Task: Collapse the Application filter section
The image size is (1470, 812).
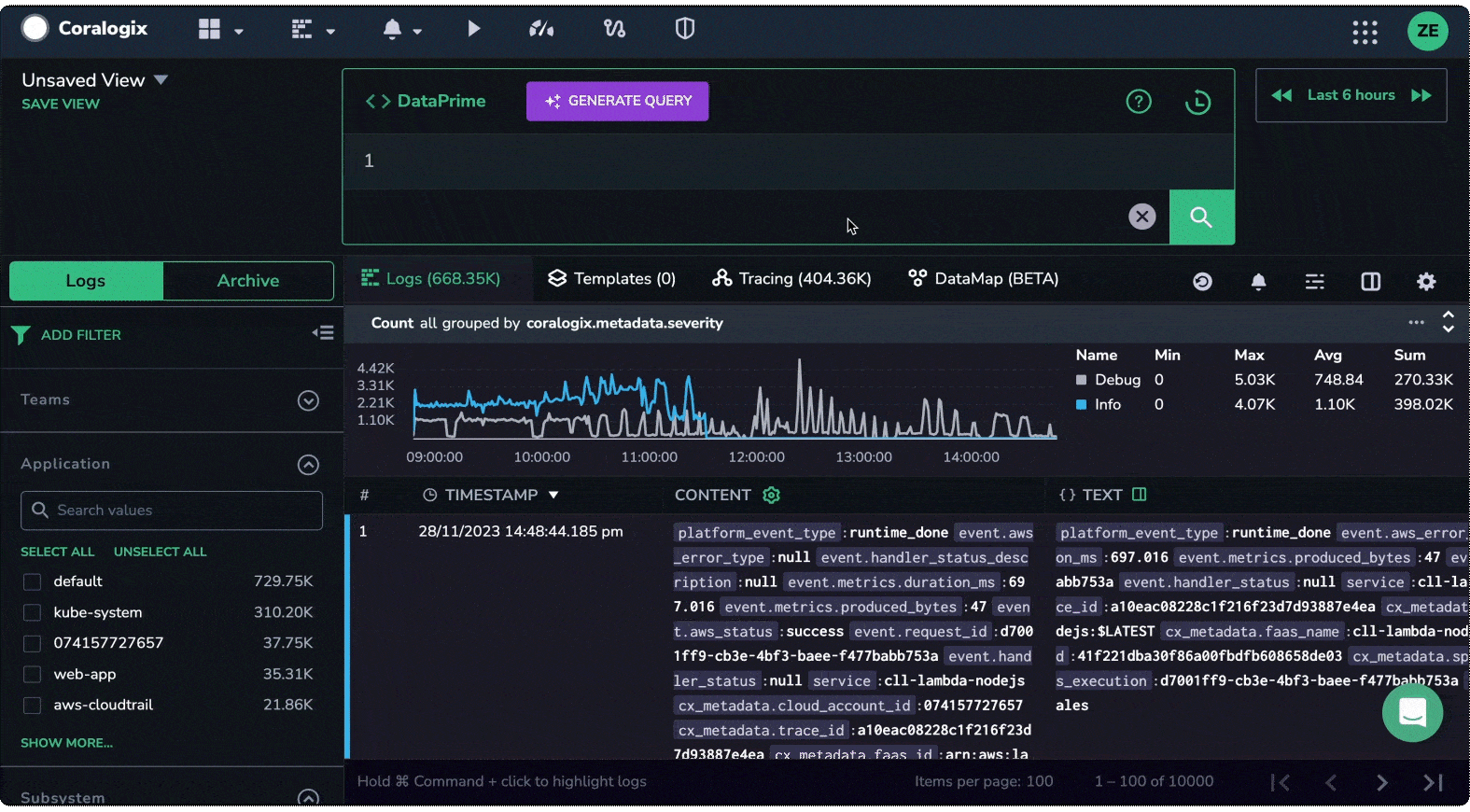Action: (308, 465)
